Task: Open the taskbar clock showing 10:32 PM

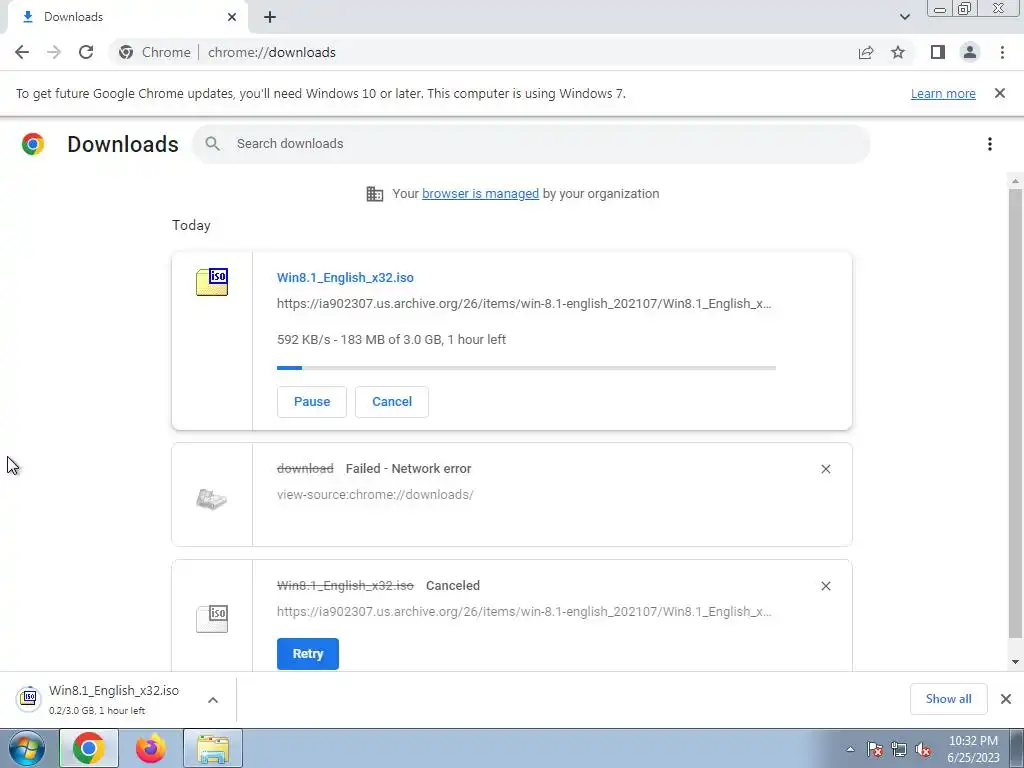Action: (x=973, y=749)
